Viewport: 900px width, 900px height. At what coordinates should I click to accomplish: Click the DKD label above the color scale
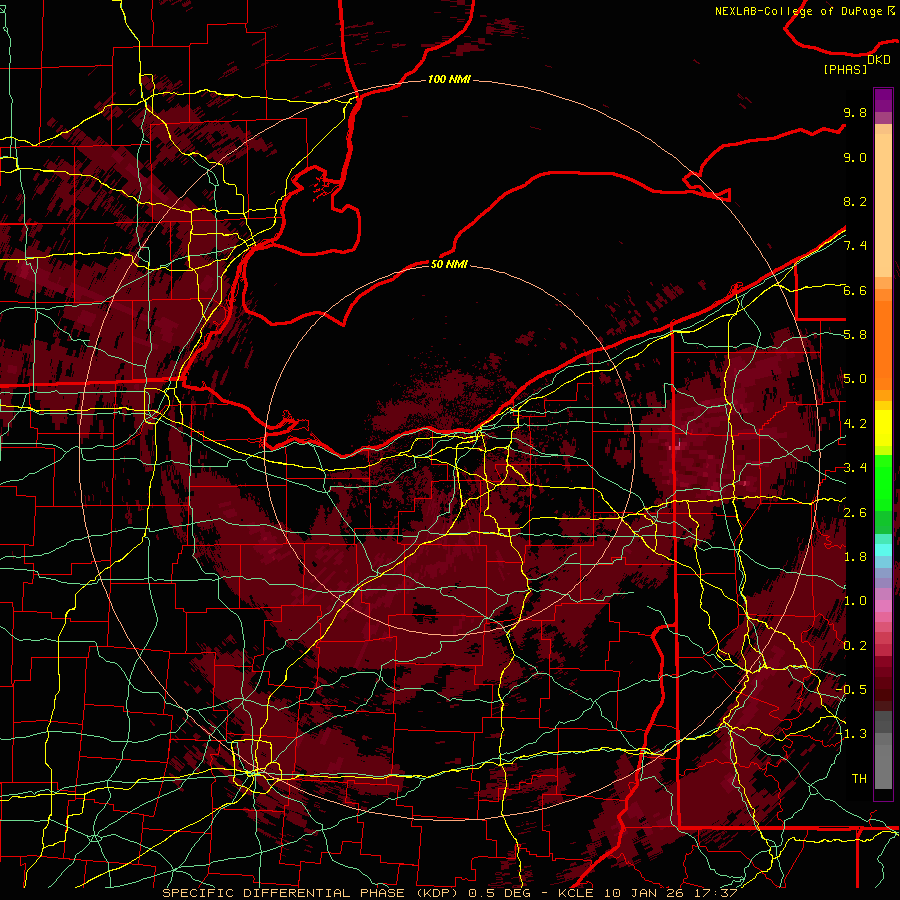[879, 60]
